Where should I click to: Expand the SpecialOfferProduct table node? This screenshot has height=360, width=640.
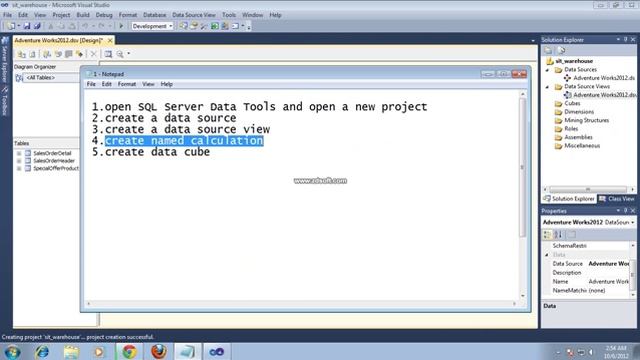coord(19,168)
